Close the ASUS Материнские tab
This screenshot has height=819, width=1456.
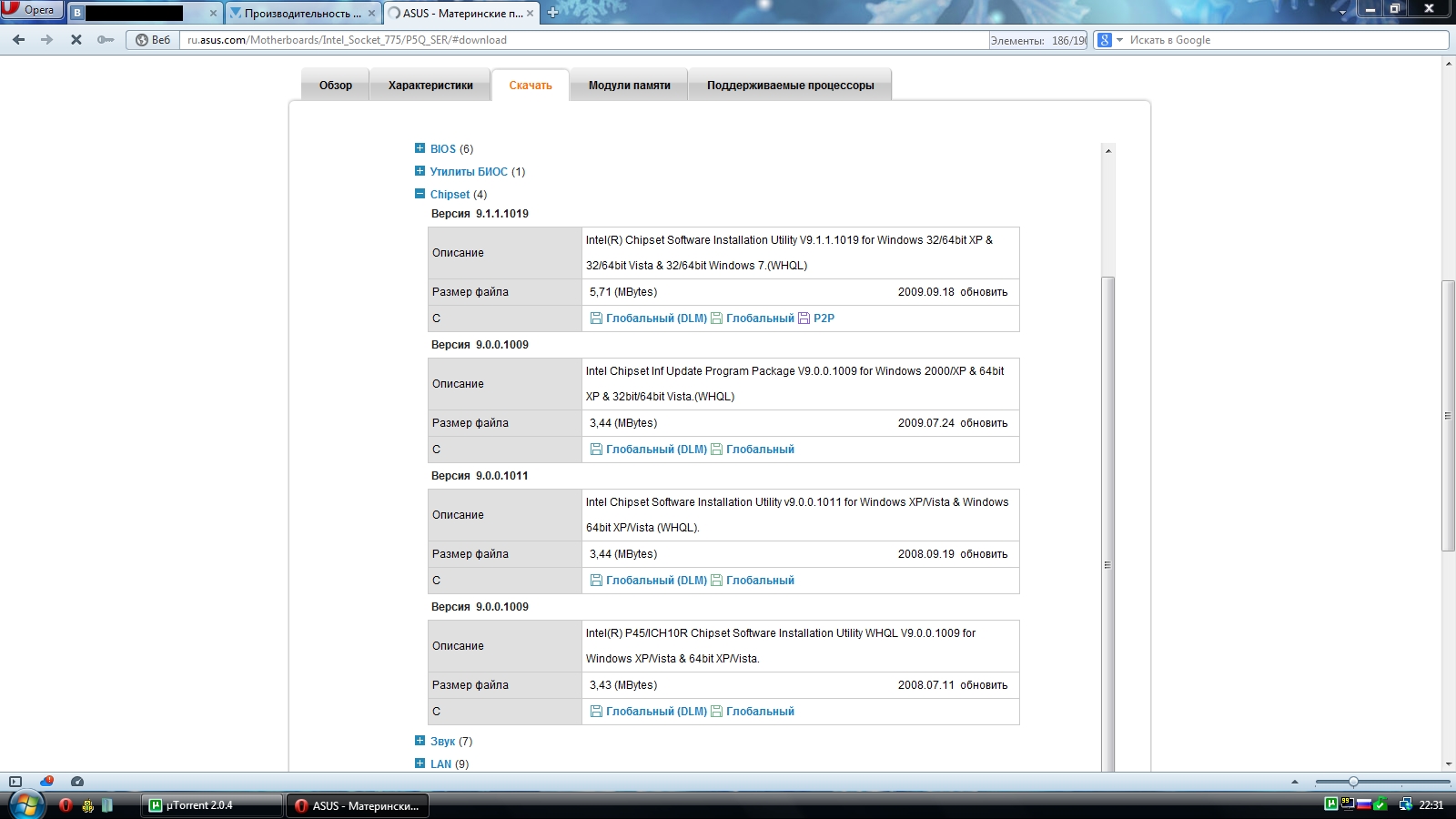coord(530,14)
